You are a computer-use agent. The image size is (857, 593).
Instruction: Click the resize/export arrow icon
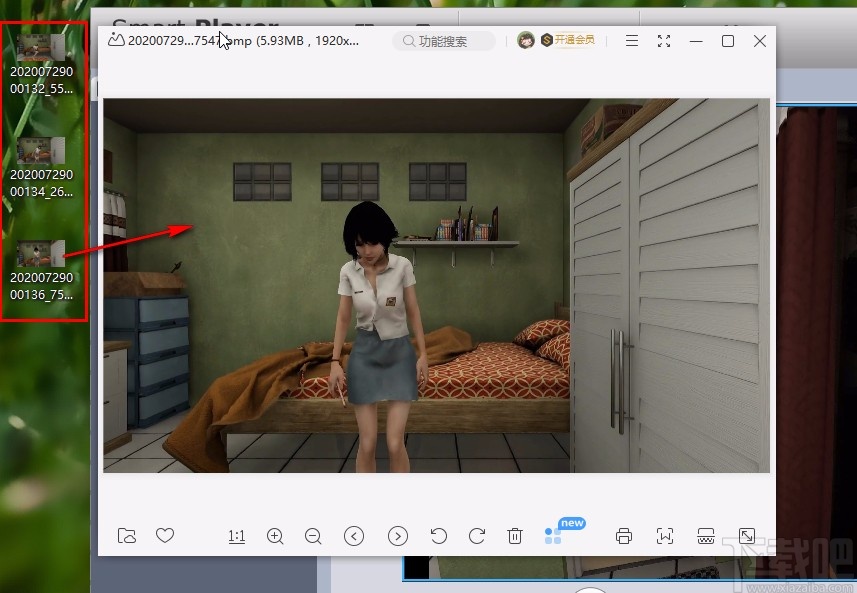[747, 536]
